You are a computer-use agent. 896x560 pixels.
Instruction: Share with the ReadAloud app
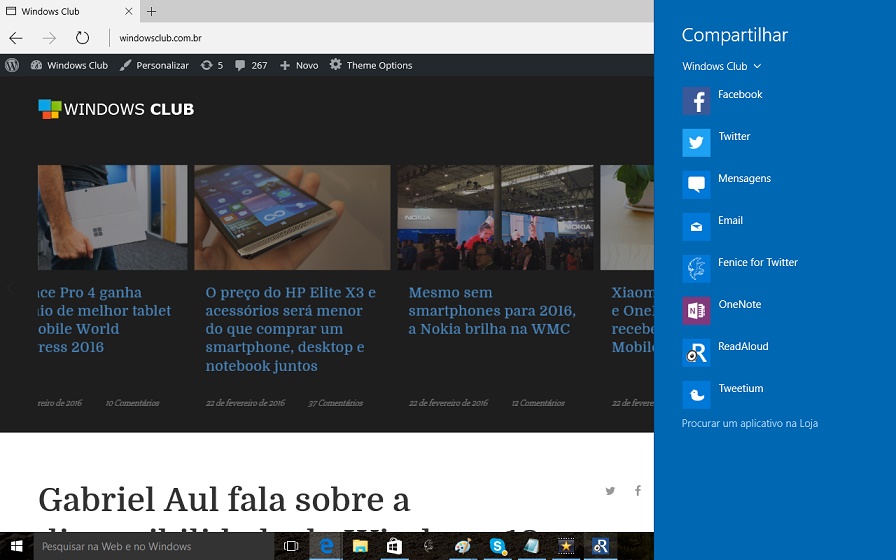pos(696,353)
